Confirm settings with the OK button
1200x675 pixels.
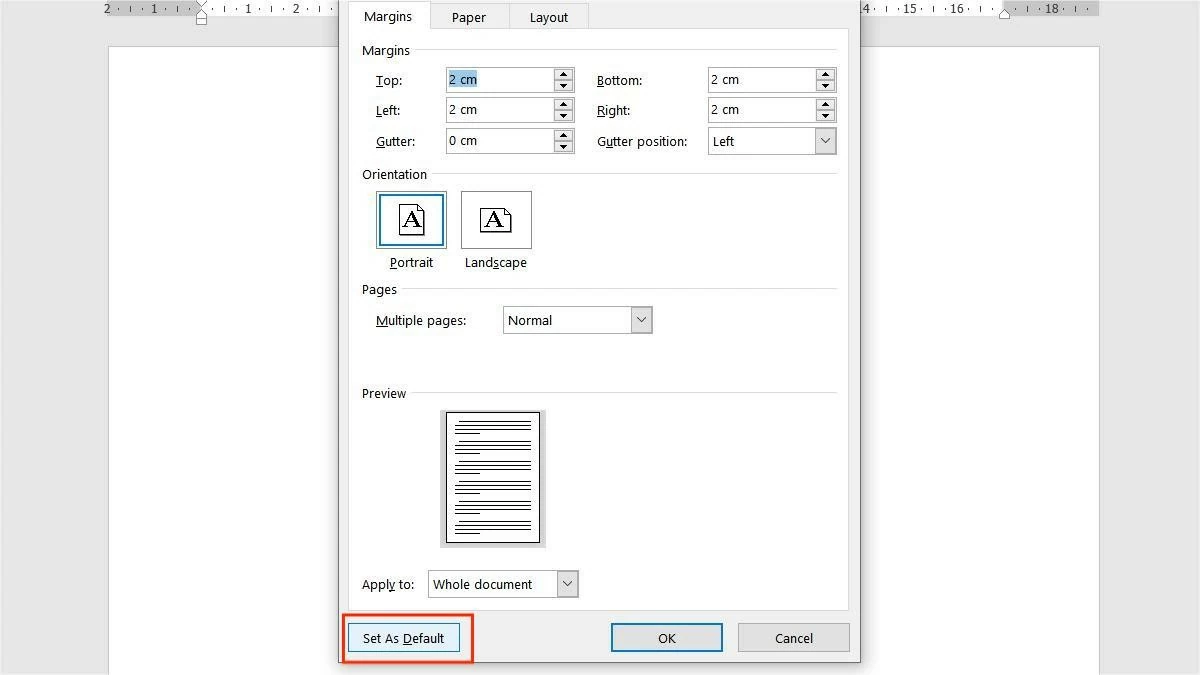click(x=666, y=637)
